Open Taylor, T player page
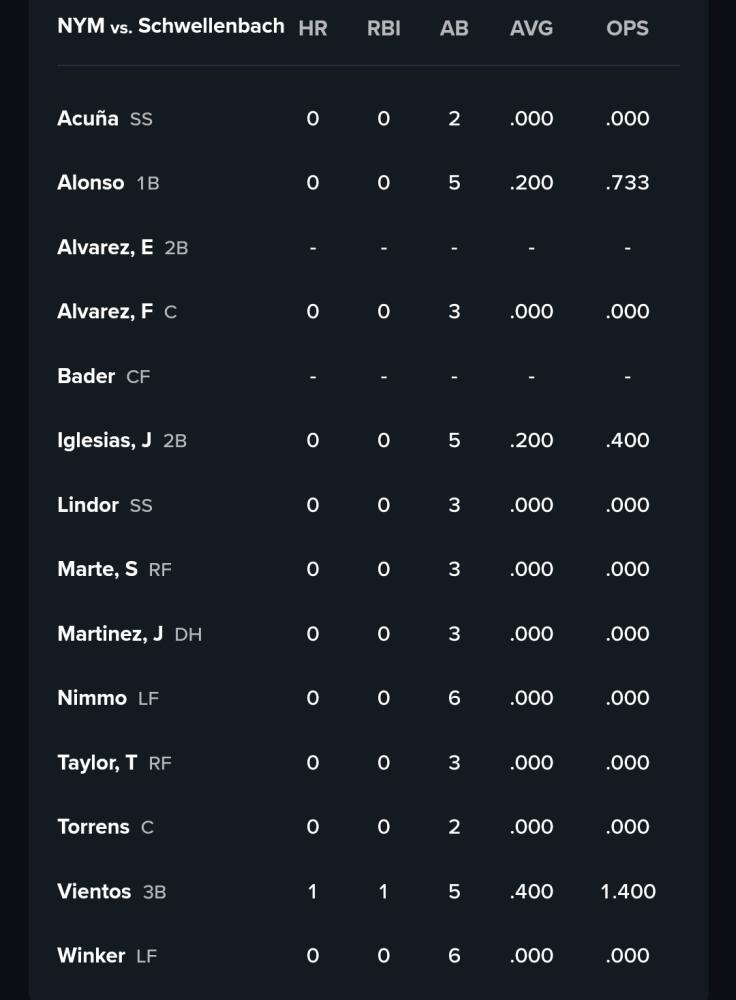This screenshot has width=736, height=1000. pyautogui.click(x=97, y=763)
